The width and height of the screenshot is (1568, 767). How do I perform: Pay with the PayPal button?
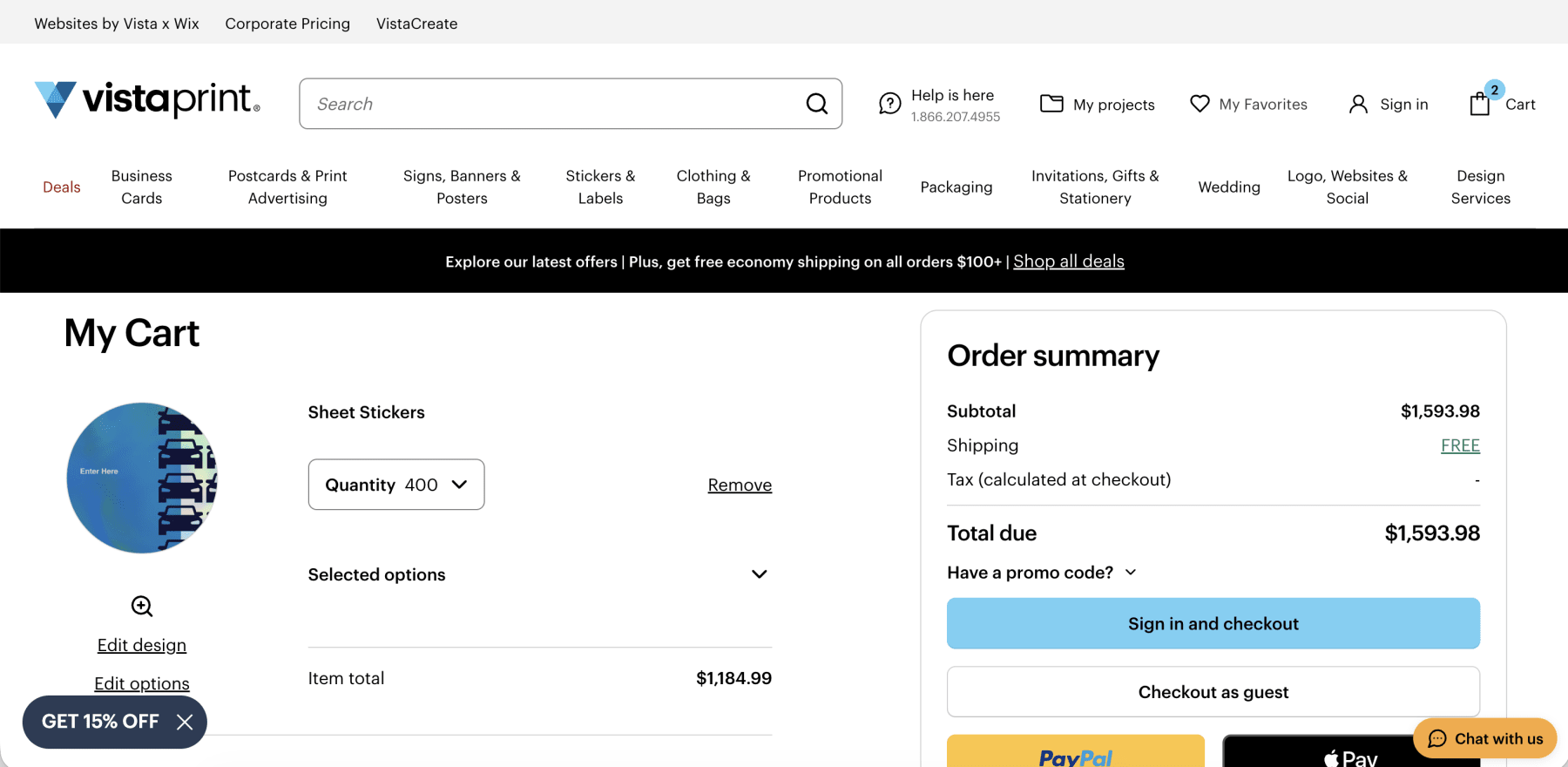coord(1076,751)
